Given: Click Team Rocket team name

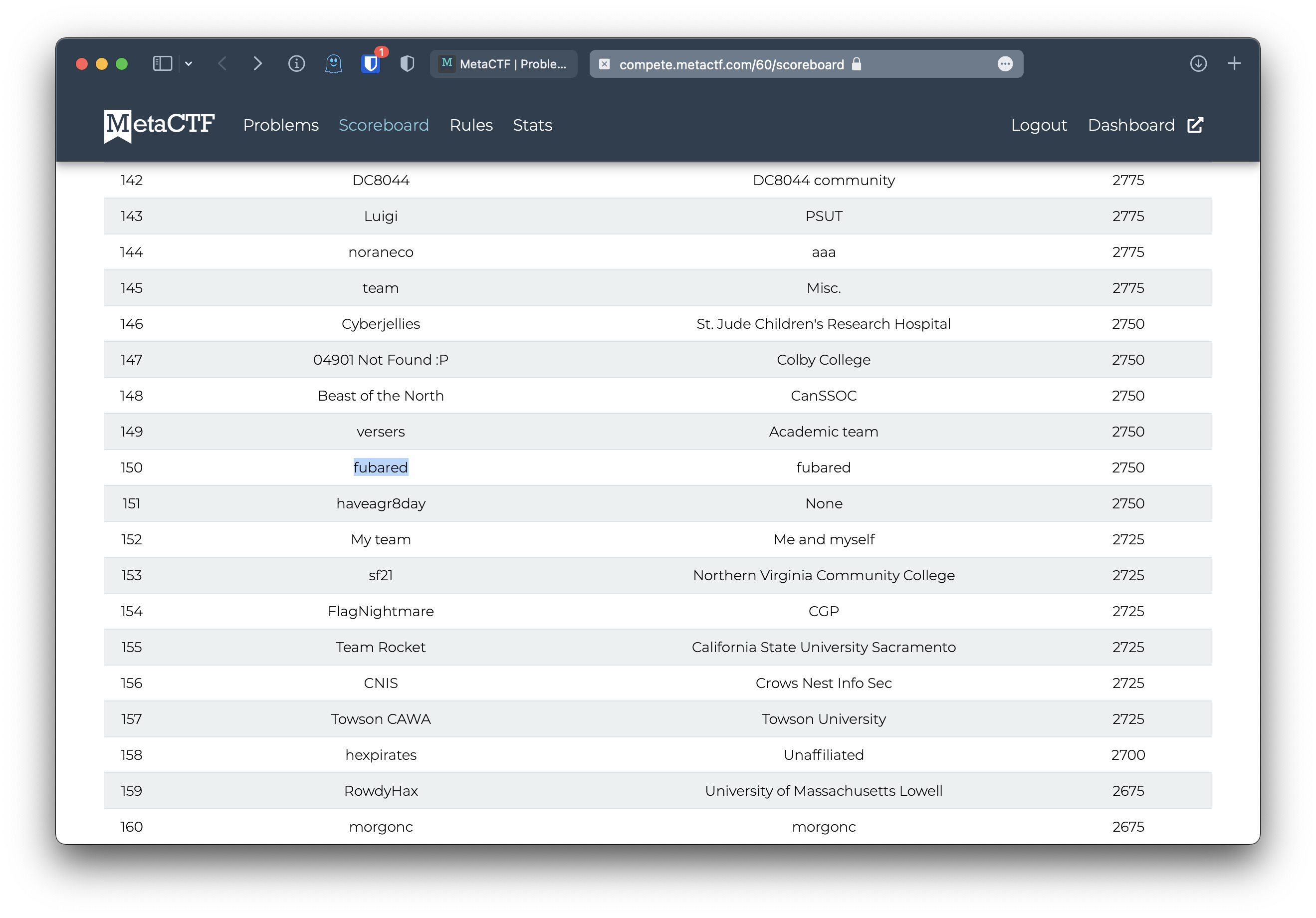Looking at the screenshot, I should click(x=381, y=648).
